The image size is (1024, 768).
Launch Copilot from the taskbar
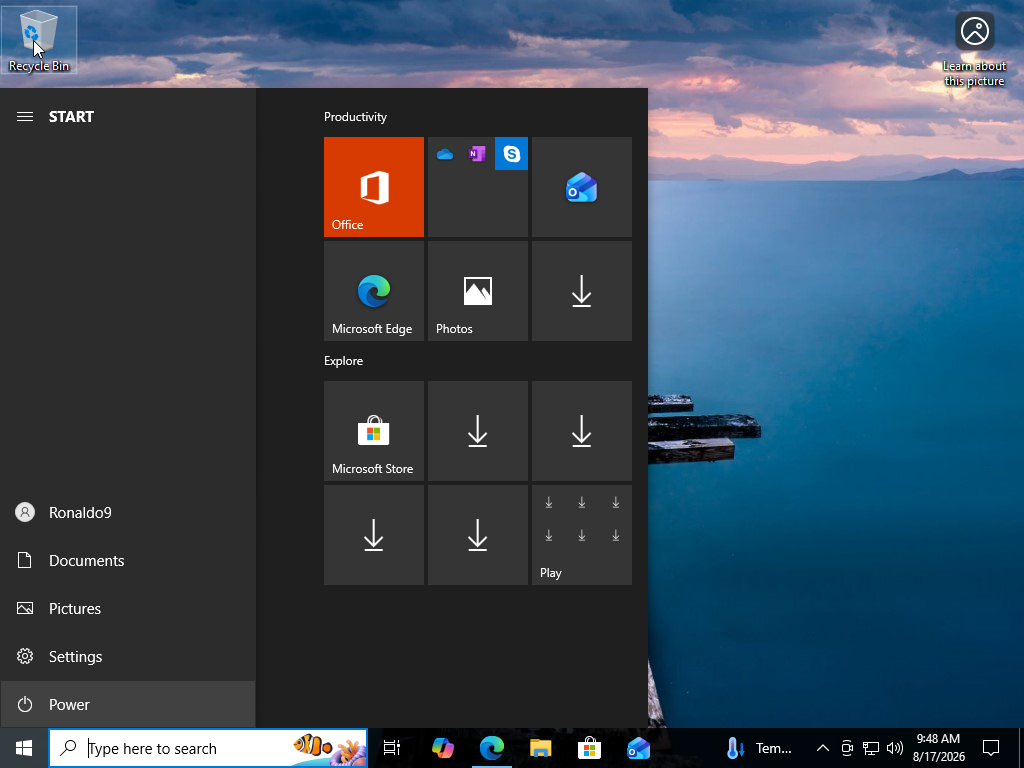pos(442,748)
